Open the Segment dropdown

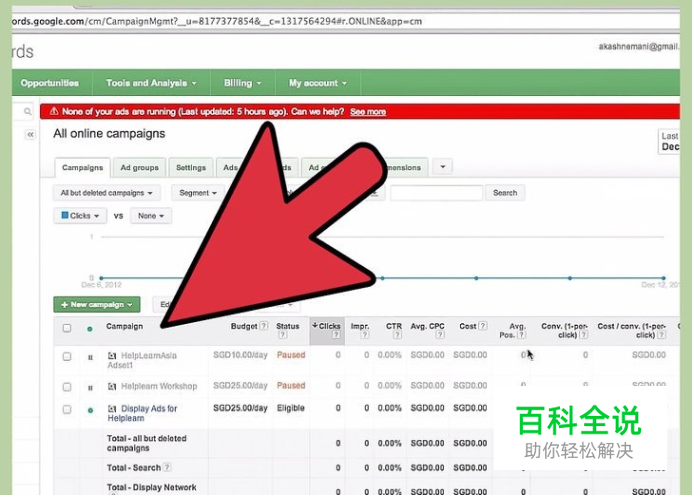coord(198,193)
